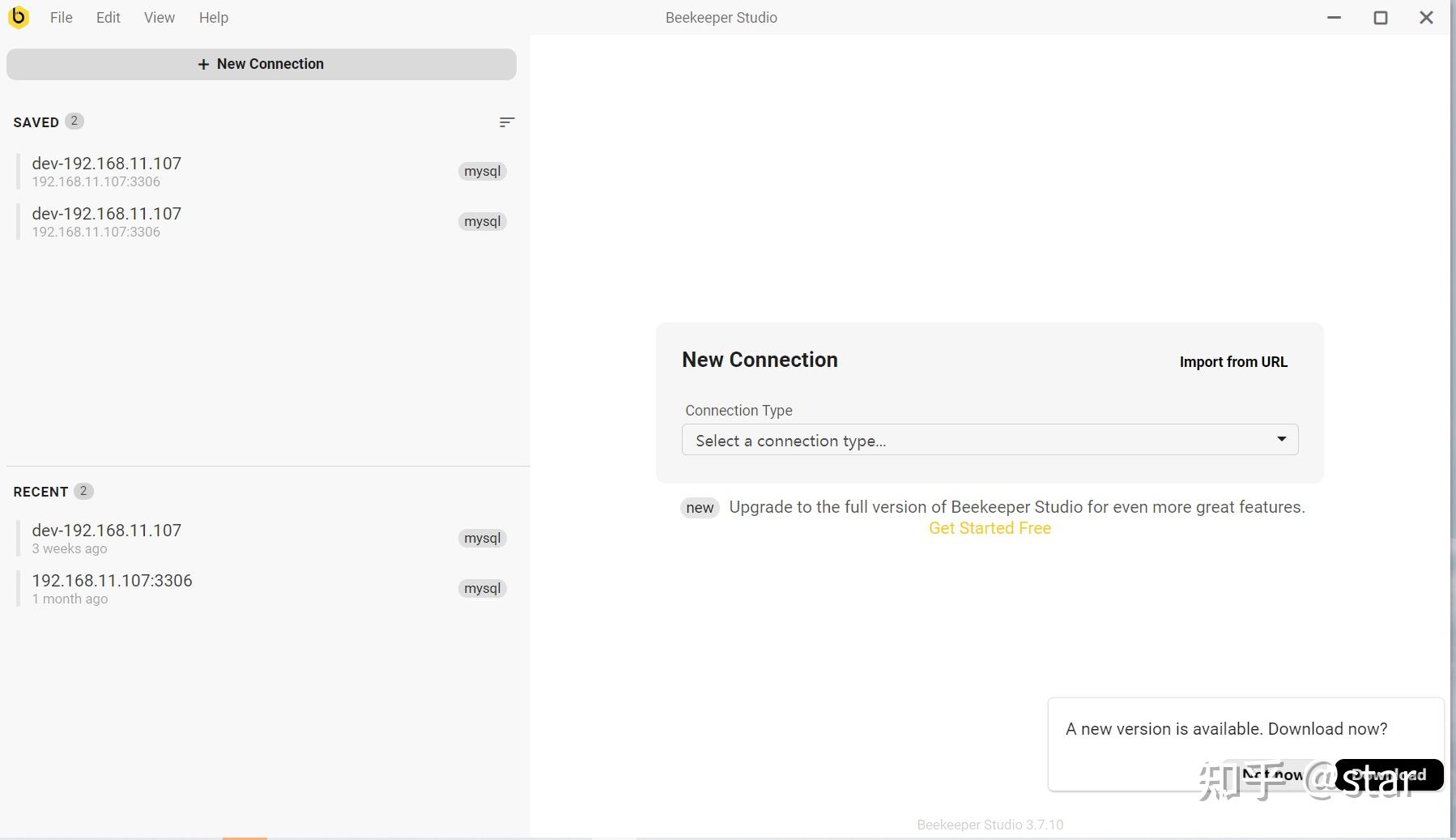
Task: Click Import from URL
Action: point(1232,362)
